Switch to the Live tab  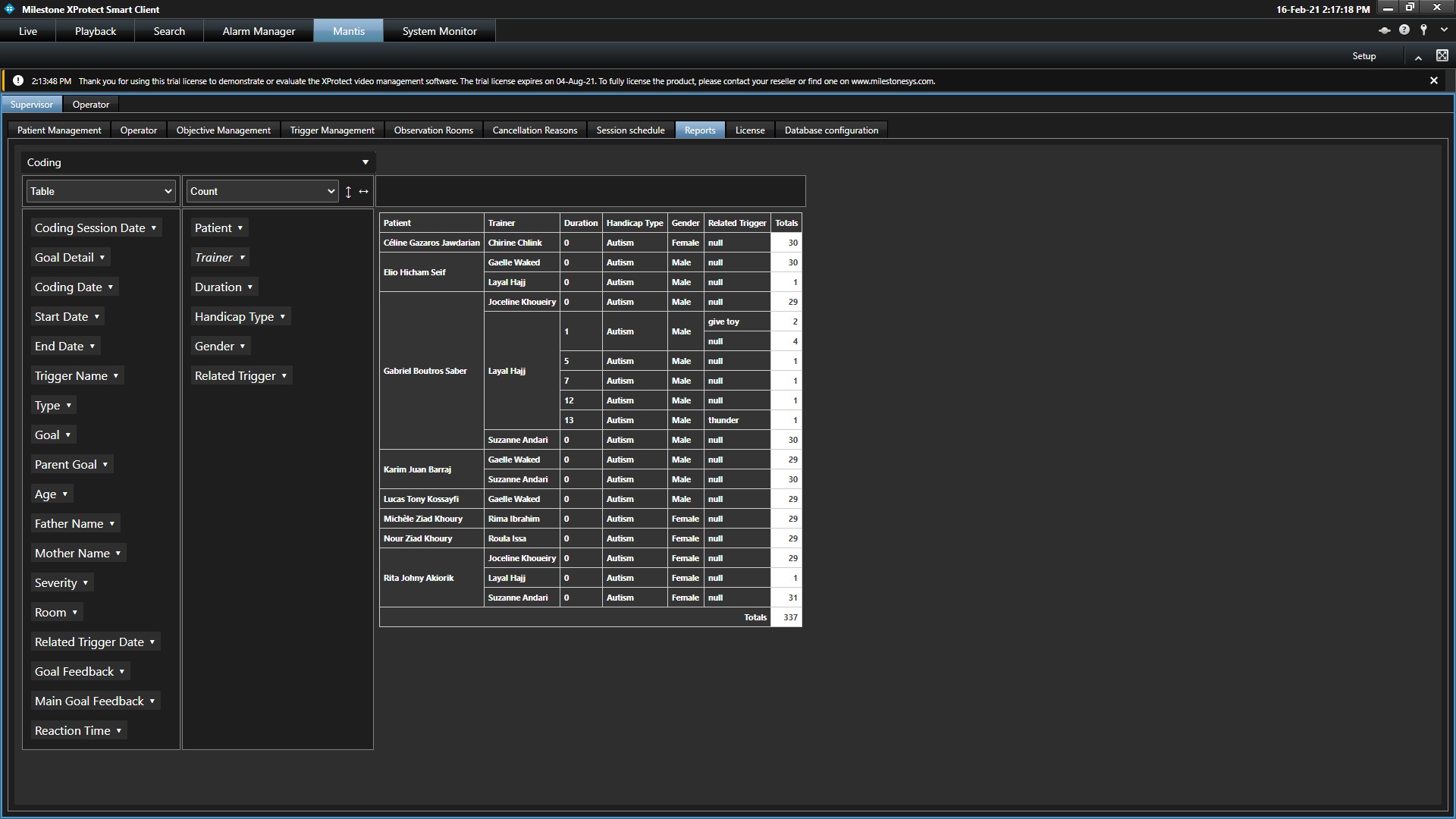click(28, 31)
